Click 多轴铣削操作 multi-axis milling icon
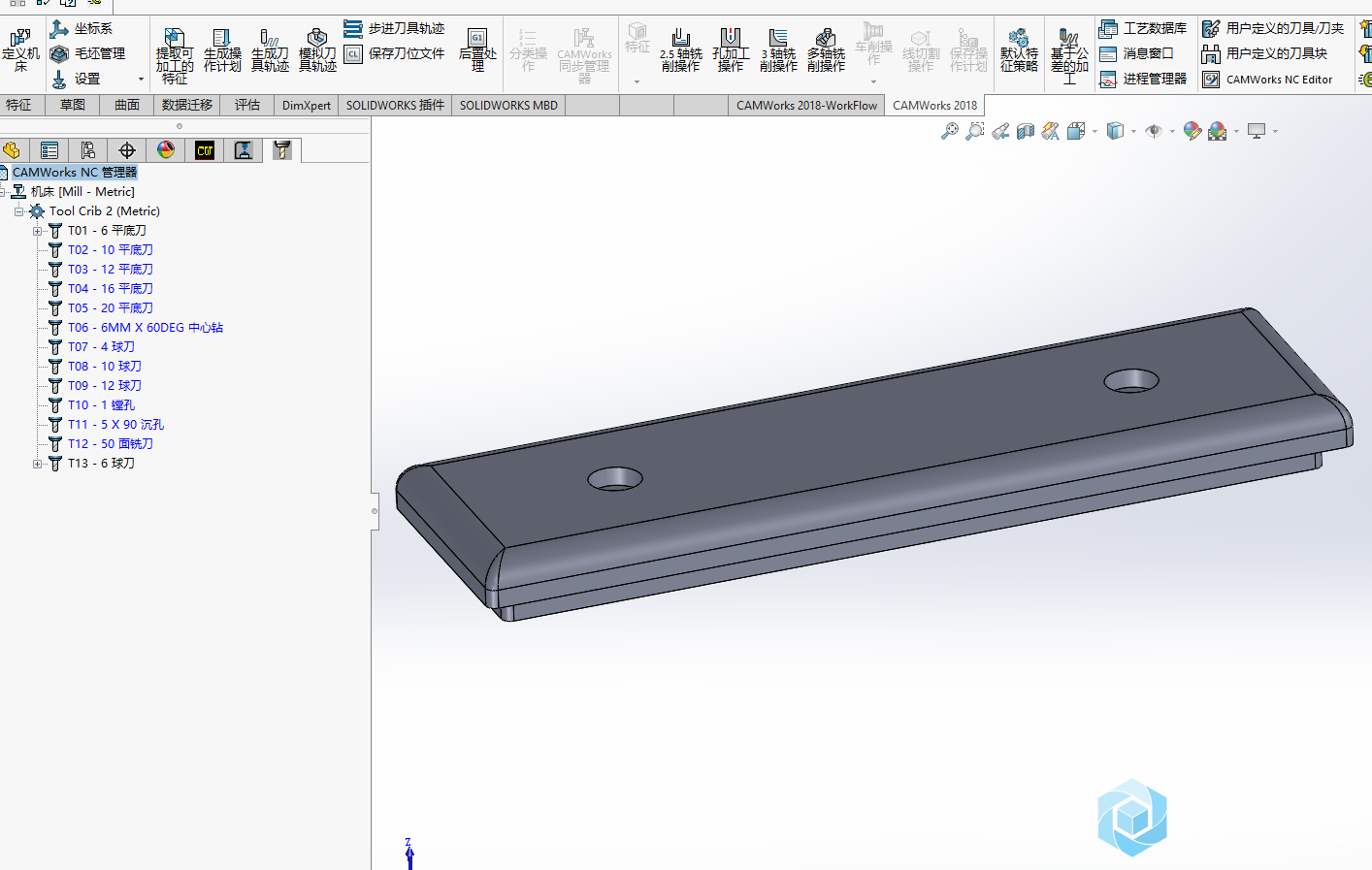The image size is (1372, 870). [826, 50]
